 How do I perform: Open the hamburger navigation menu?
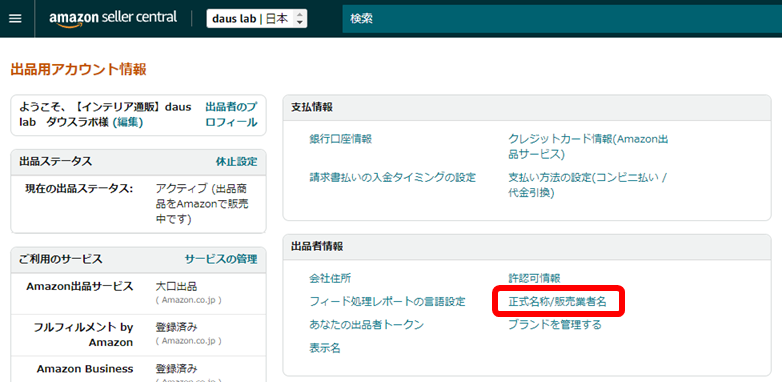[15, 18]
